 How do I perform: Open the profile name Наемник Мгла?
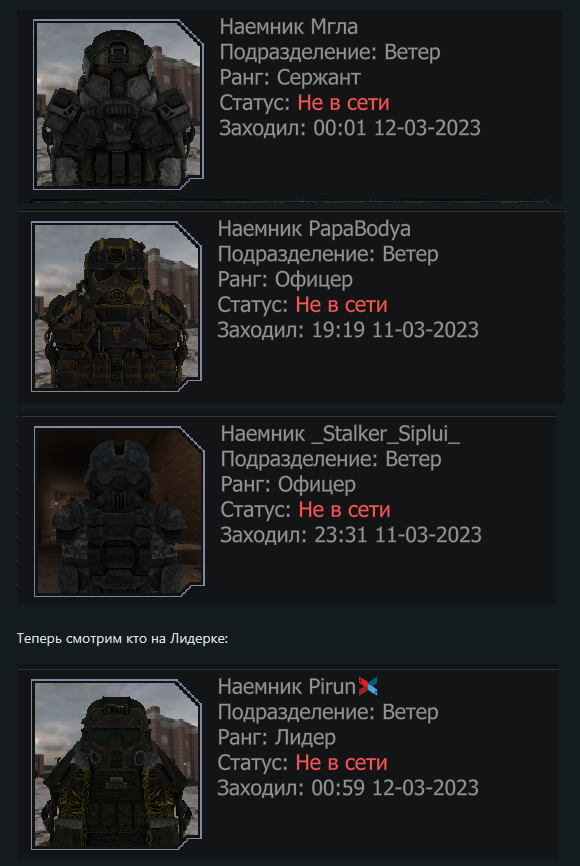pyautogui.click(x=288, y=27)
